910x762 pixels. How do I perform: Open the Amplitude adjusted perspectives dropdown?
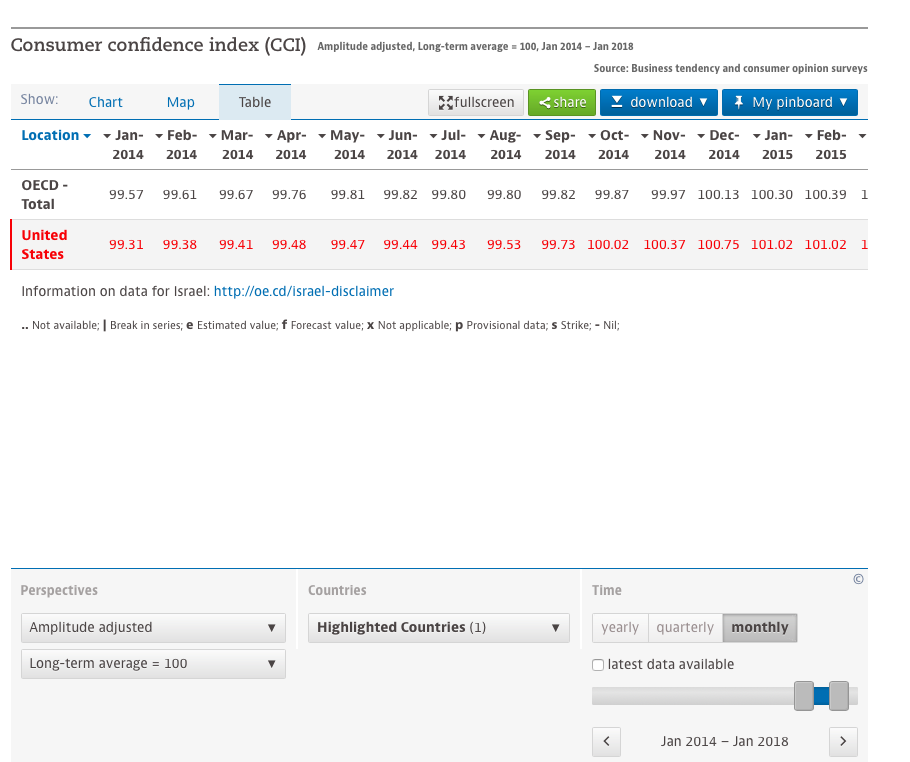tap(153, 628)
